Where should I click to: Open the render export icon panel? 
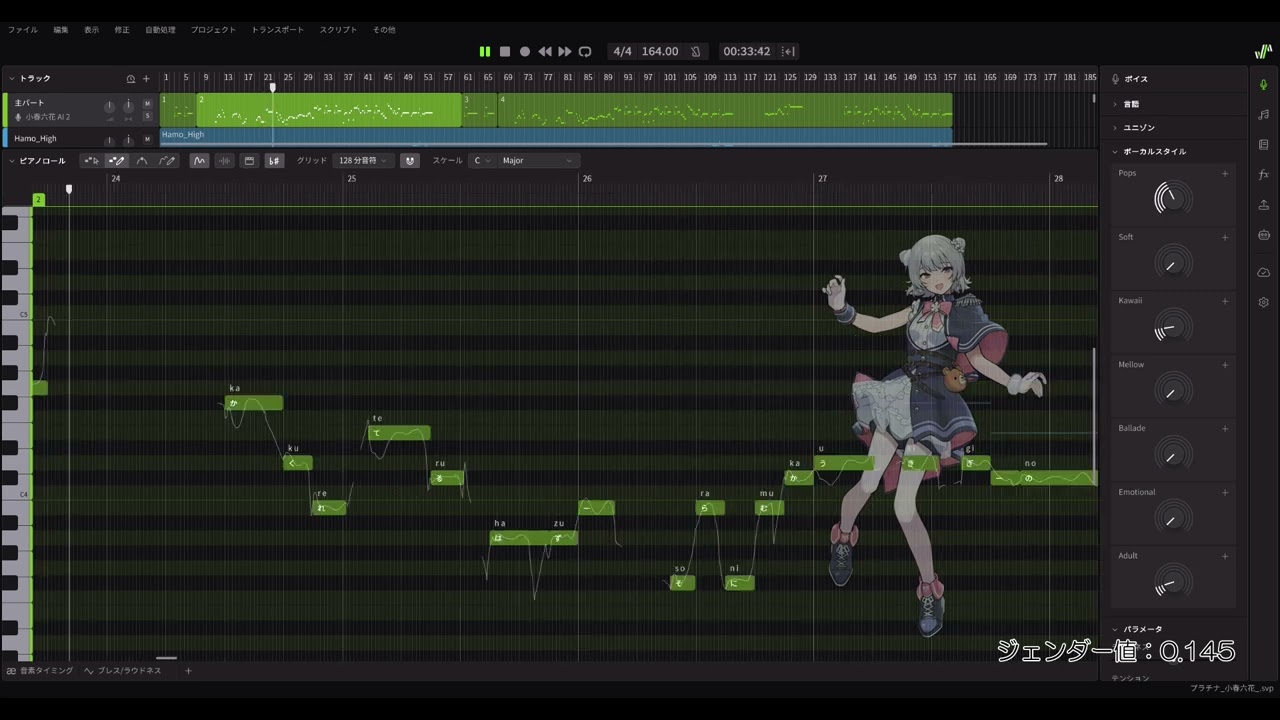pos(1264,205)
